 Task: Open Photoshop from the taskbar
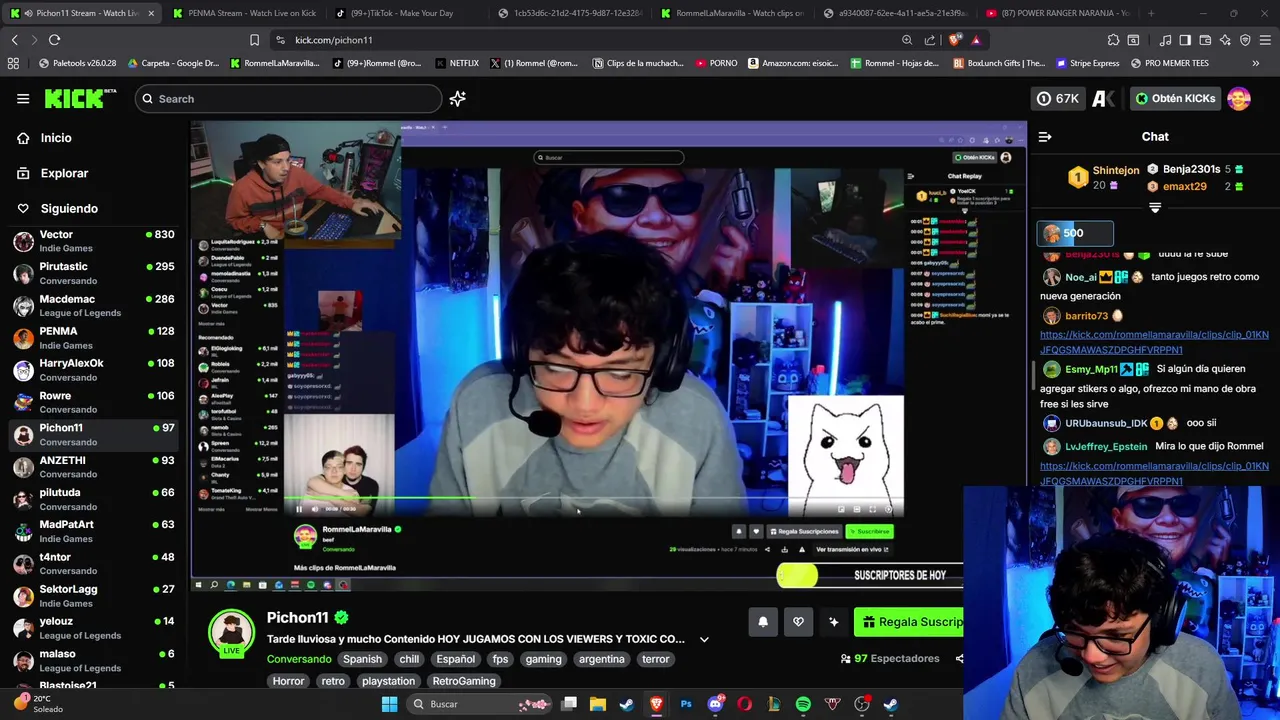point(686,704)
